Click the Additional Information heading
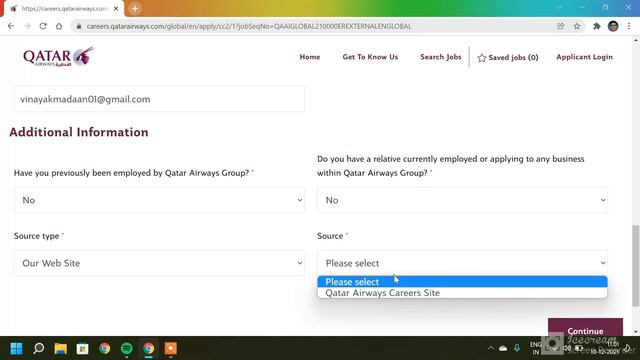The width and height of the screenshot is (640, 360). [79, 132]
